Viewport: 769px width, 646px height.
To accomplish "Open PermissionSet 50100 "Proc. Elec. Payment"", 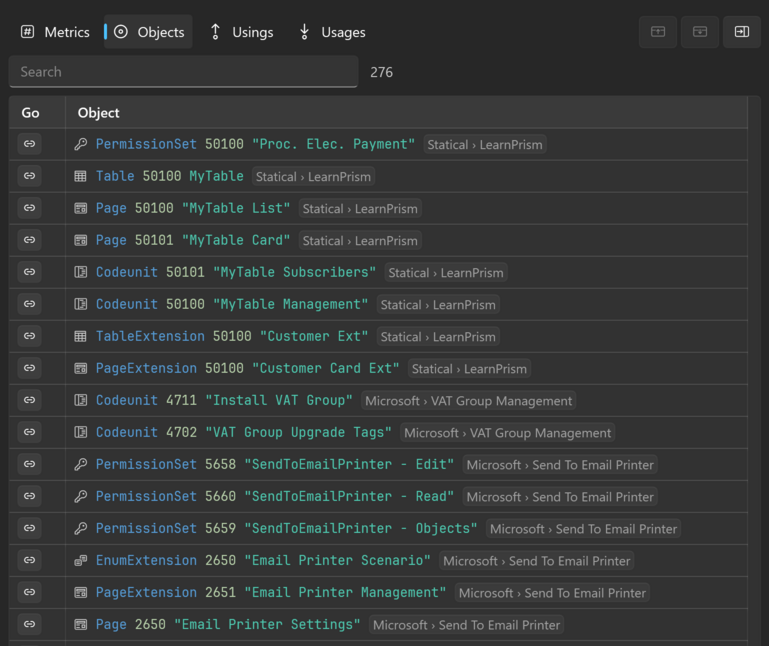I will click(x=255, y=144).
